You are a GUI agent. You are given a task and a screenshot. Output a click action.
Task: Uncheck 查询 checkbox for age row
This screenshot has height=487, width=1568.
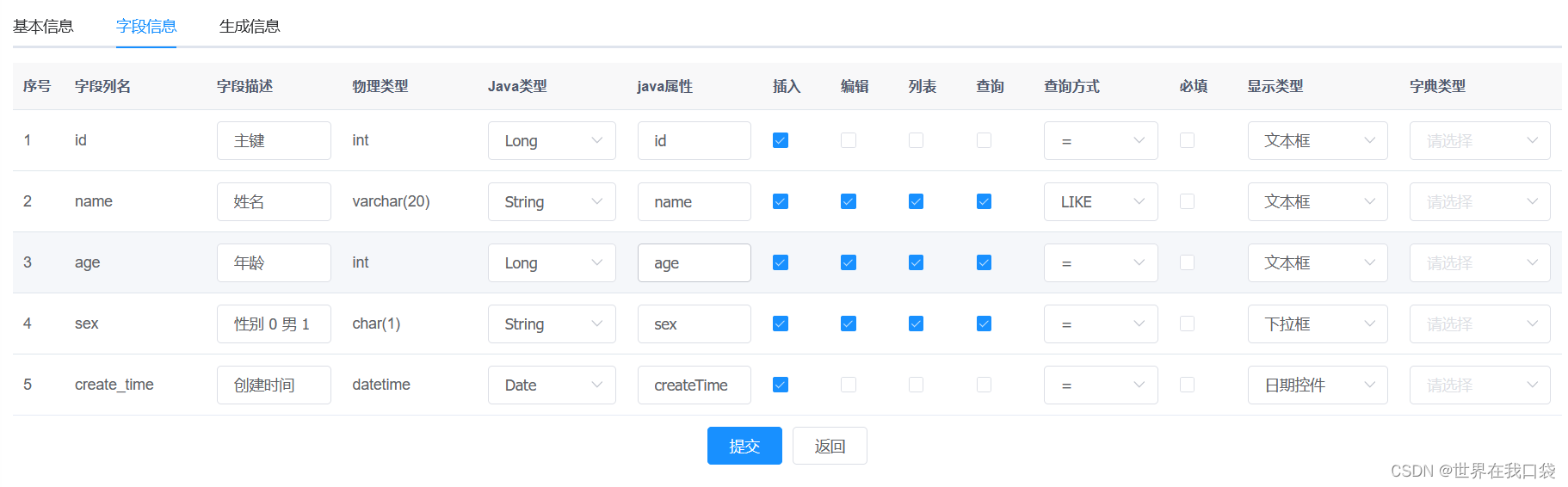[985, 262]
